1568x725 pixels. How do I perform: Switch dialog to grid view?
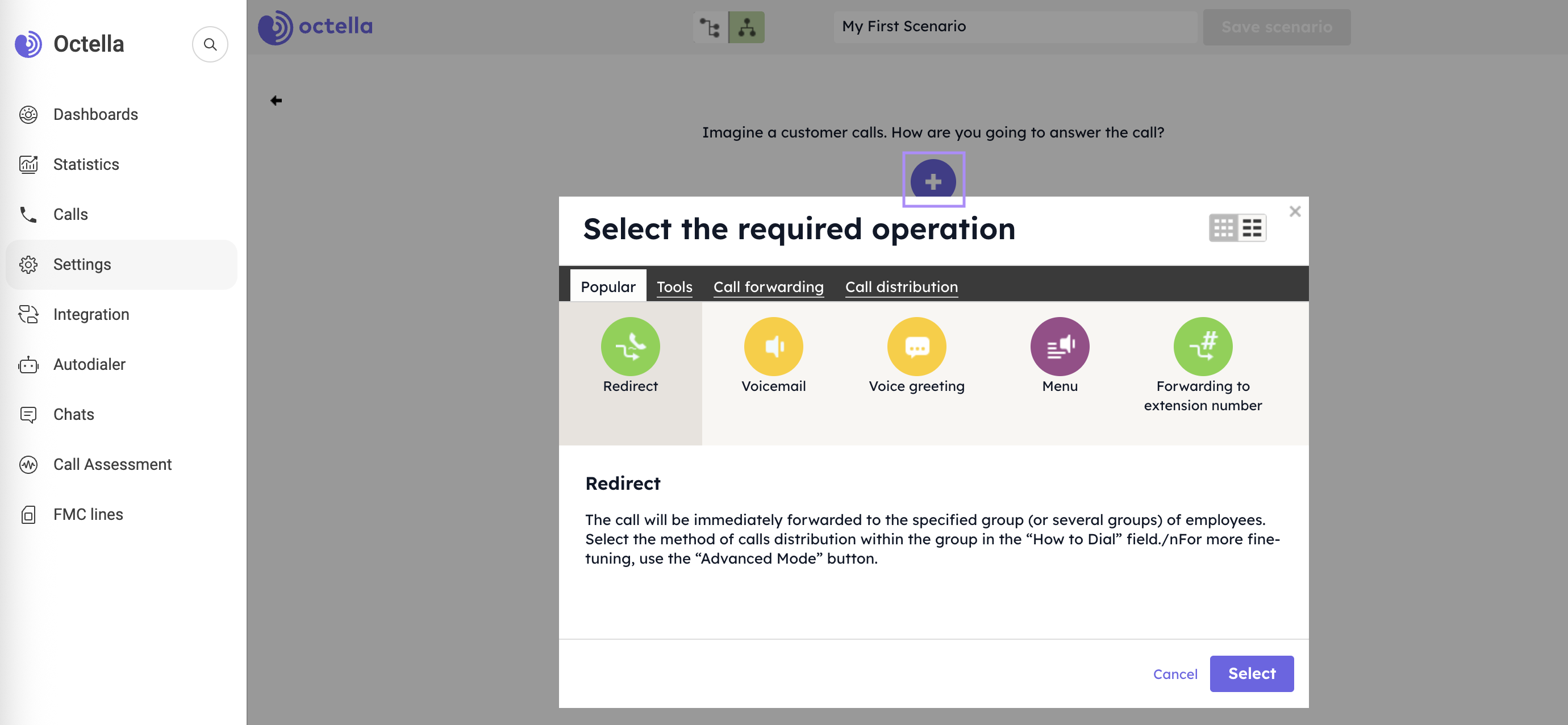[x=1223, y=228]
